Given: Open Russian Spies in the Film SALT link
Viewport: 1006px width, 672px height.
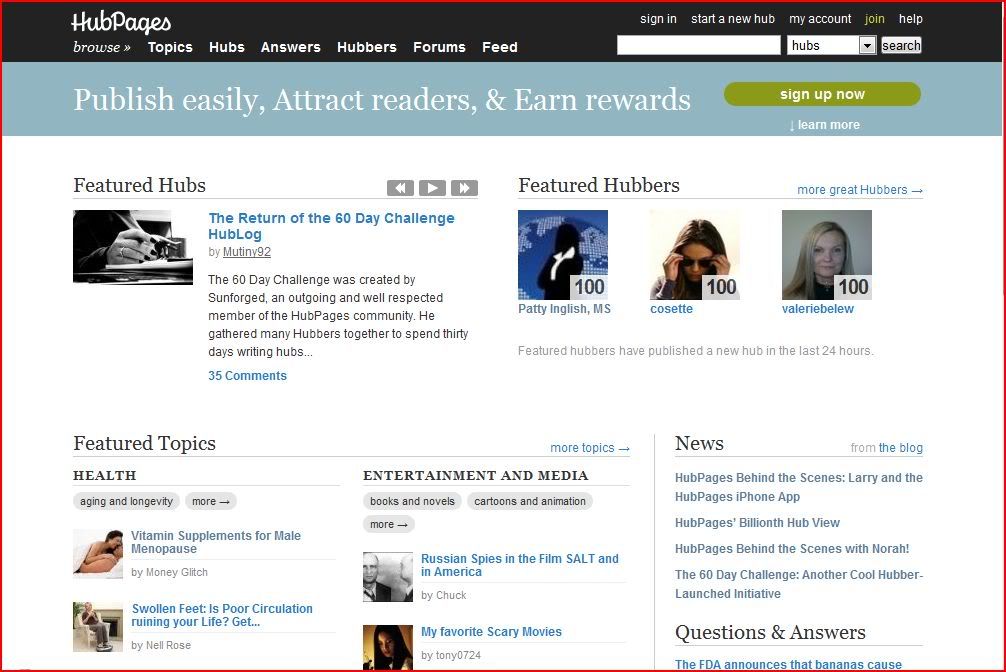Looking at the screenshot, I should [x=520, y=565].
